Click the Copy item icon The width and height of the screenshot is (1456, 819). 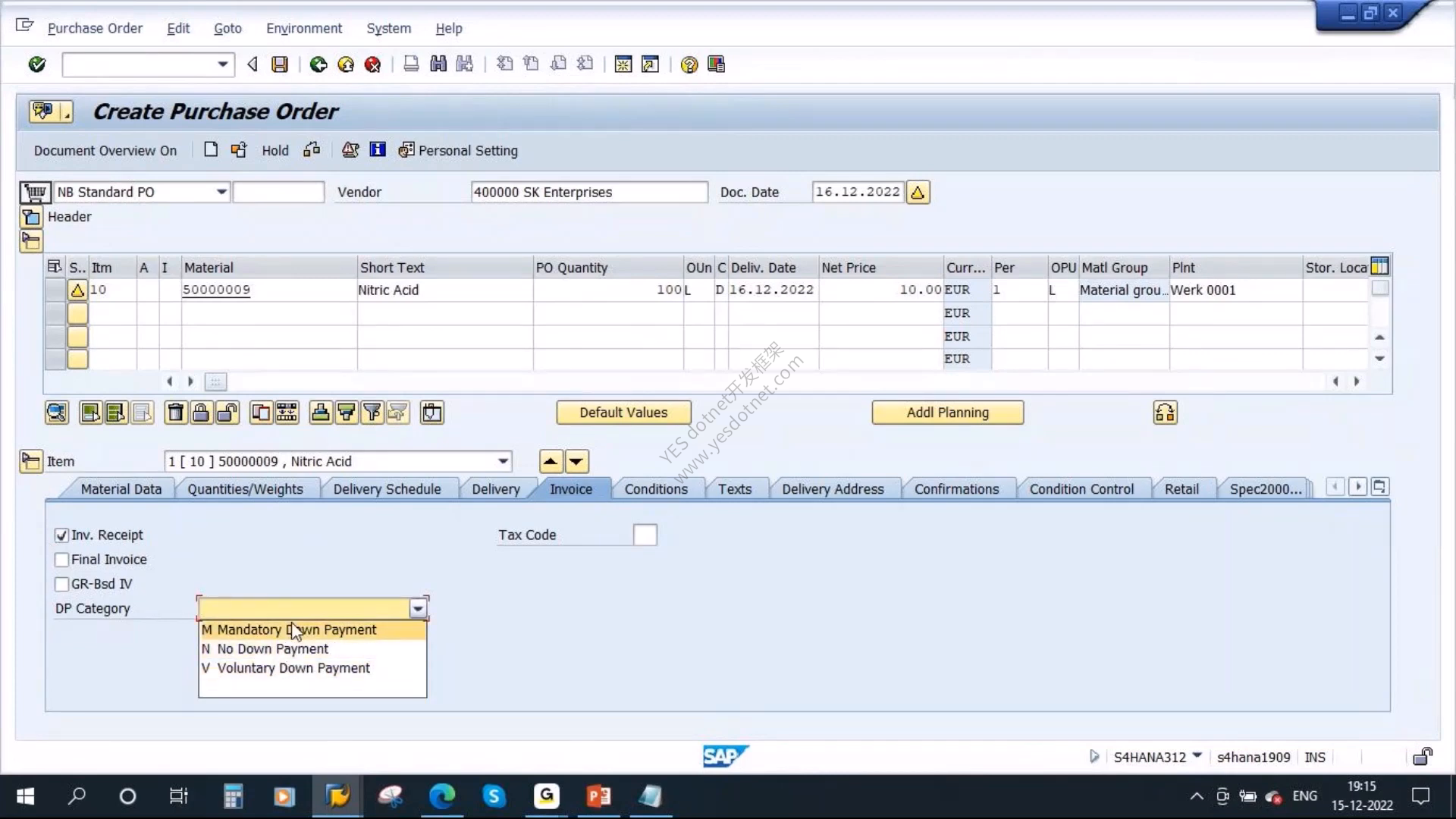coord(261,413)
